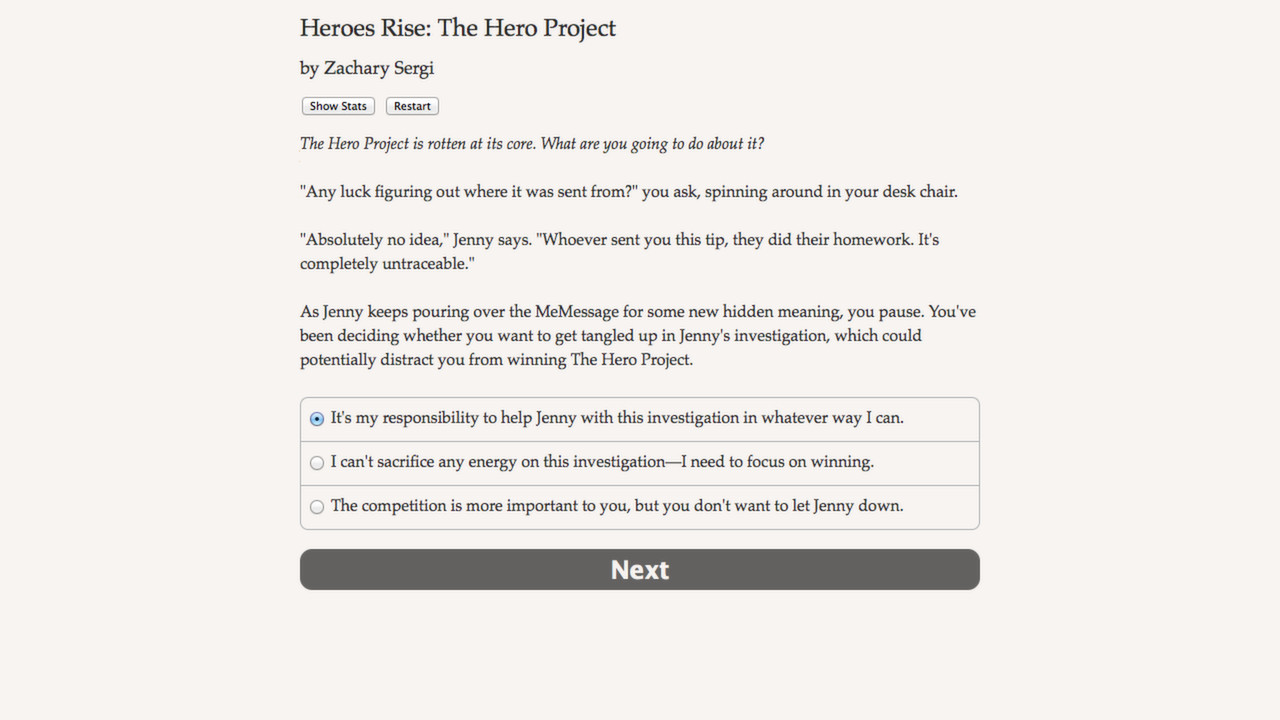Click the italic tagline about The Hero Project

531,143
